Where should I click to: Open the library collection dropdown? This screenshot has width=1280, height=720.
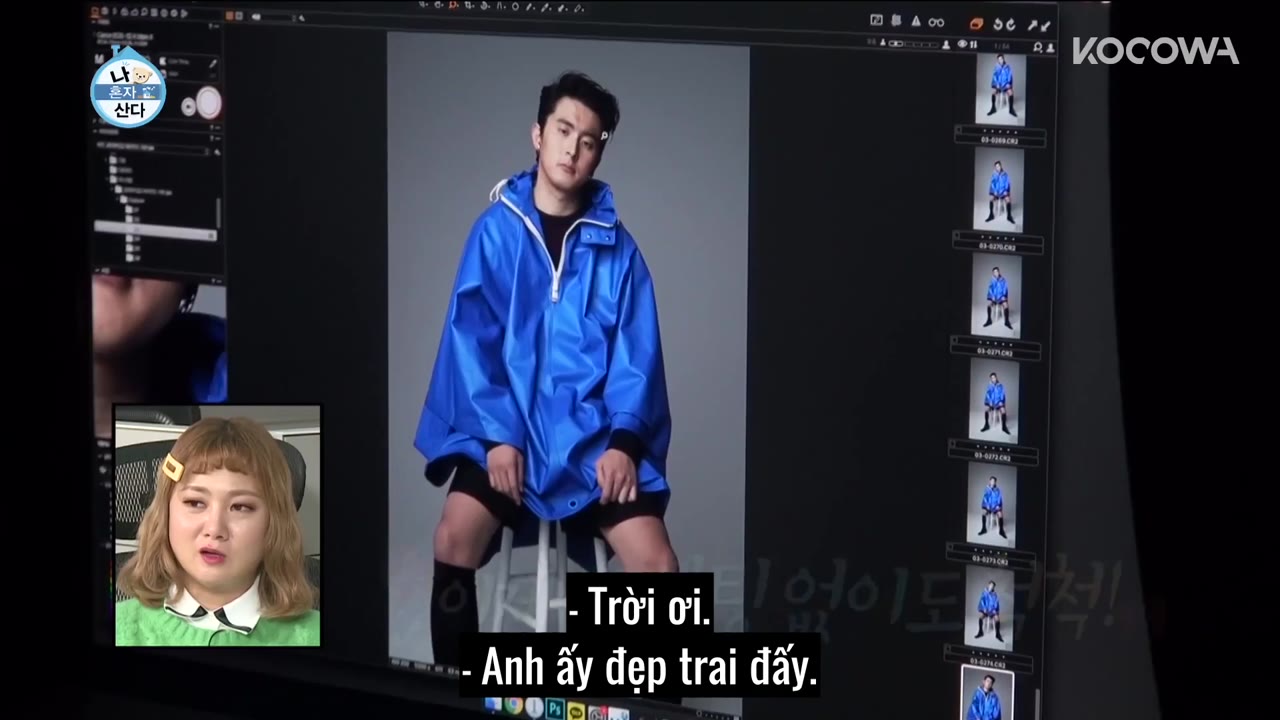153,149
